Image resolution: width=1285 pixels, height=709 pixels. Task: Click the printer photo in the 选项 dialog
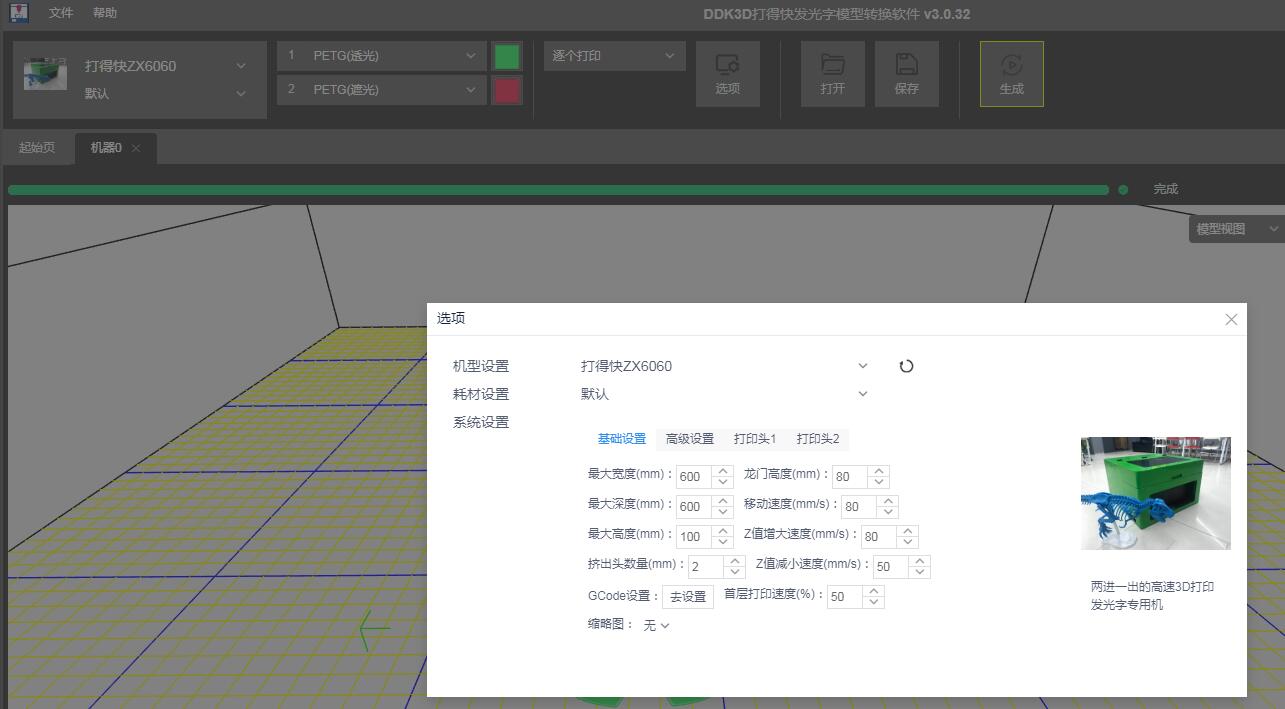pos(1156,493)
